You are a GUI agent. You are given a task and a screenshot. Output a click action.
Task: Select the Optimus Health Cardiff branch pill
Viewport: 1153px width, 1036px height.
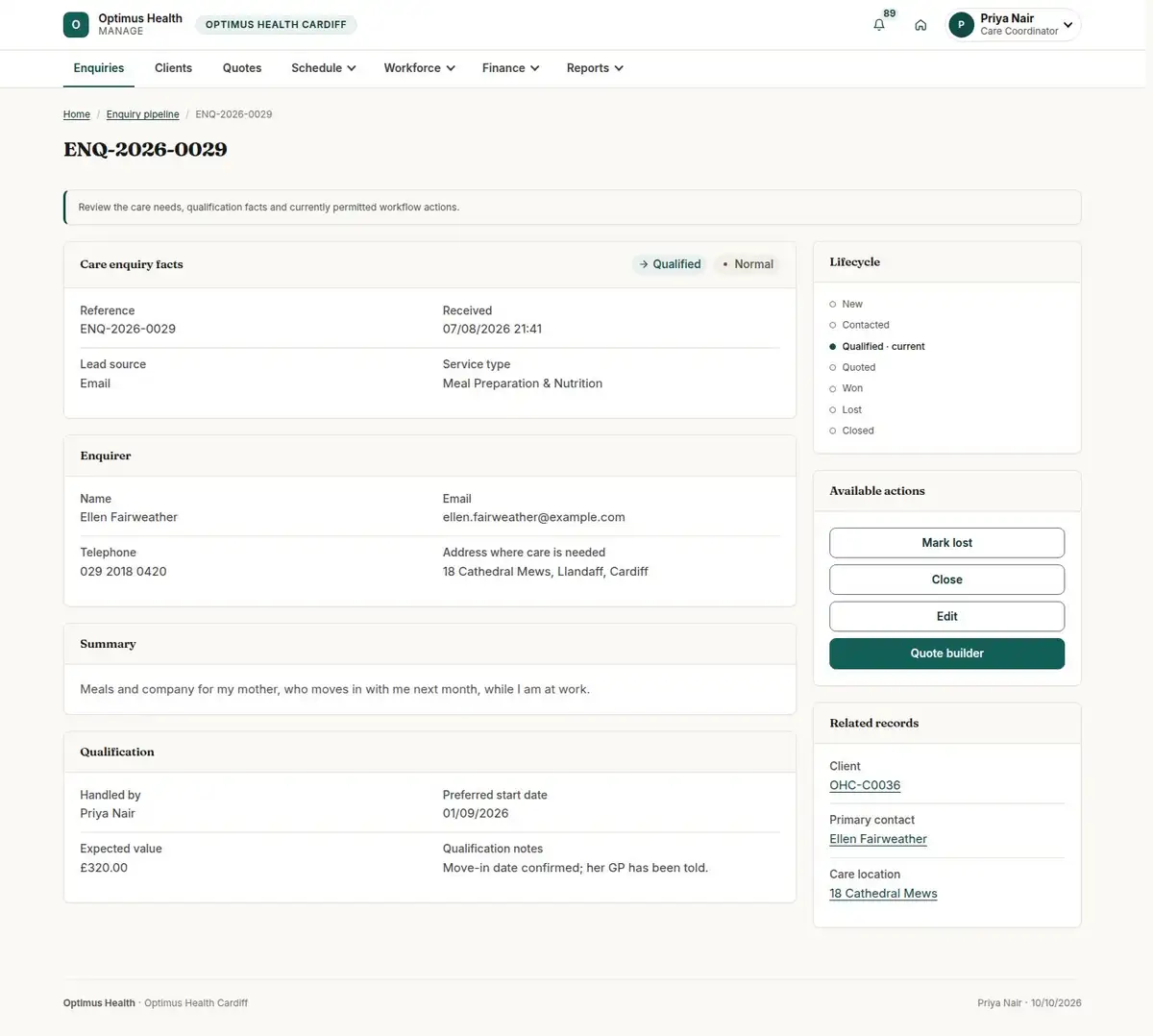point(276,25)
